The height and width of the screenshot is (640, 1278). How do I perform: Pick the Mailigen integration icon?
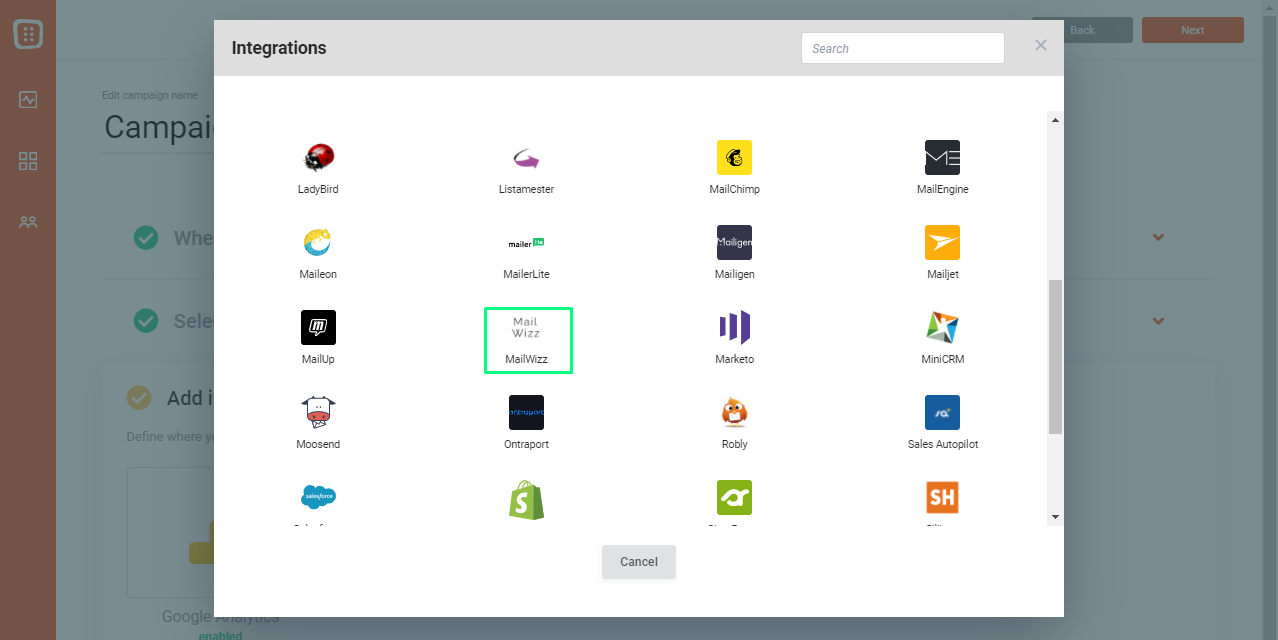(734, 242)
